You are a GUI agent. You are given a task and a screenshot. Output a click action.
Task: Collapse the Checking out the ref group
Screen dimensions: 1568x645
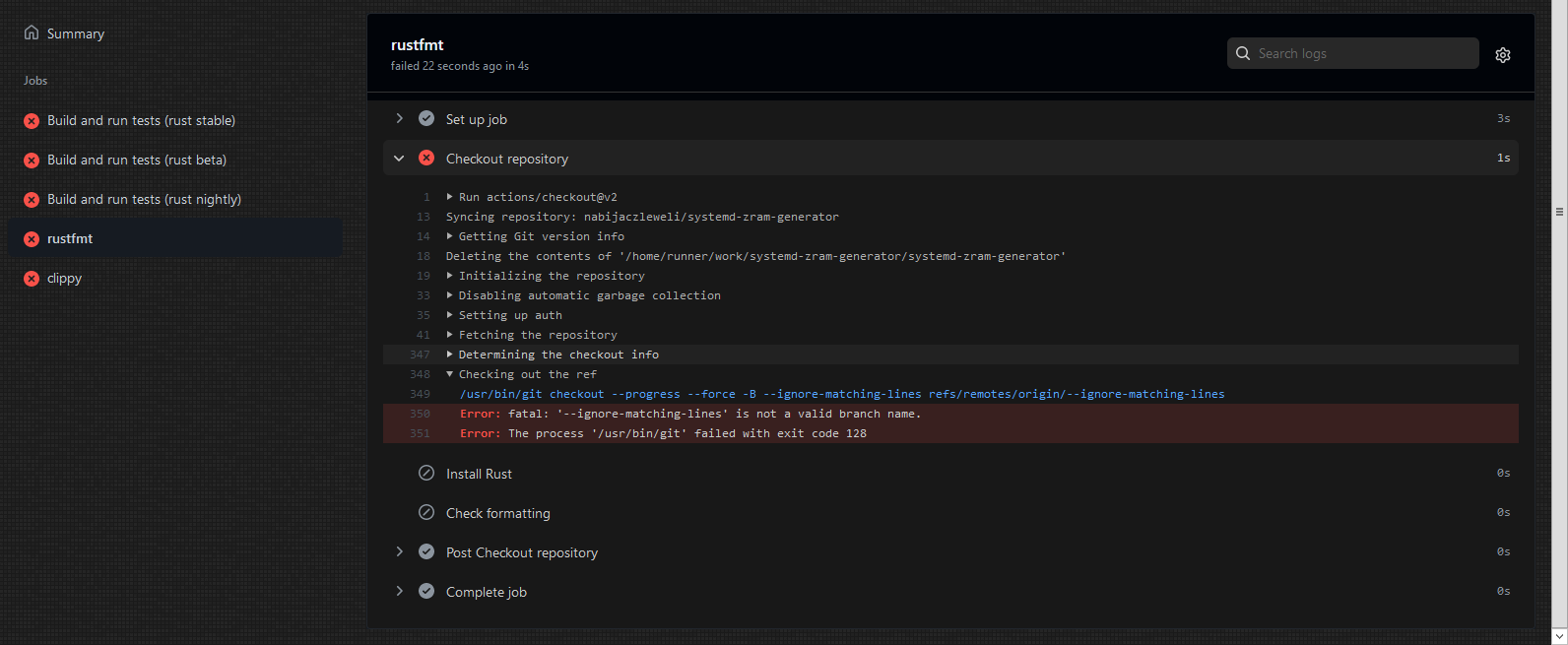450,374
